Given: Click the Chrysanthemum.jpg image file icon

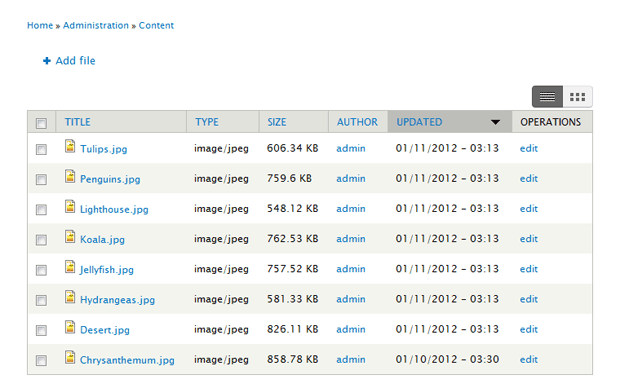Looking at the screenshot, I should tap(70, 357).
